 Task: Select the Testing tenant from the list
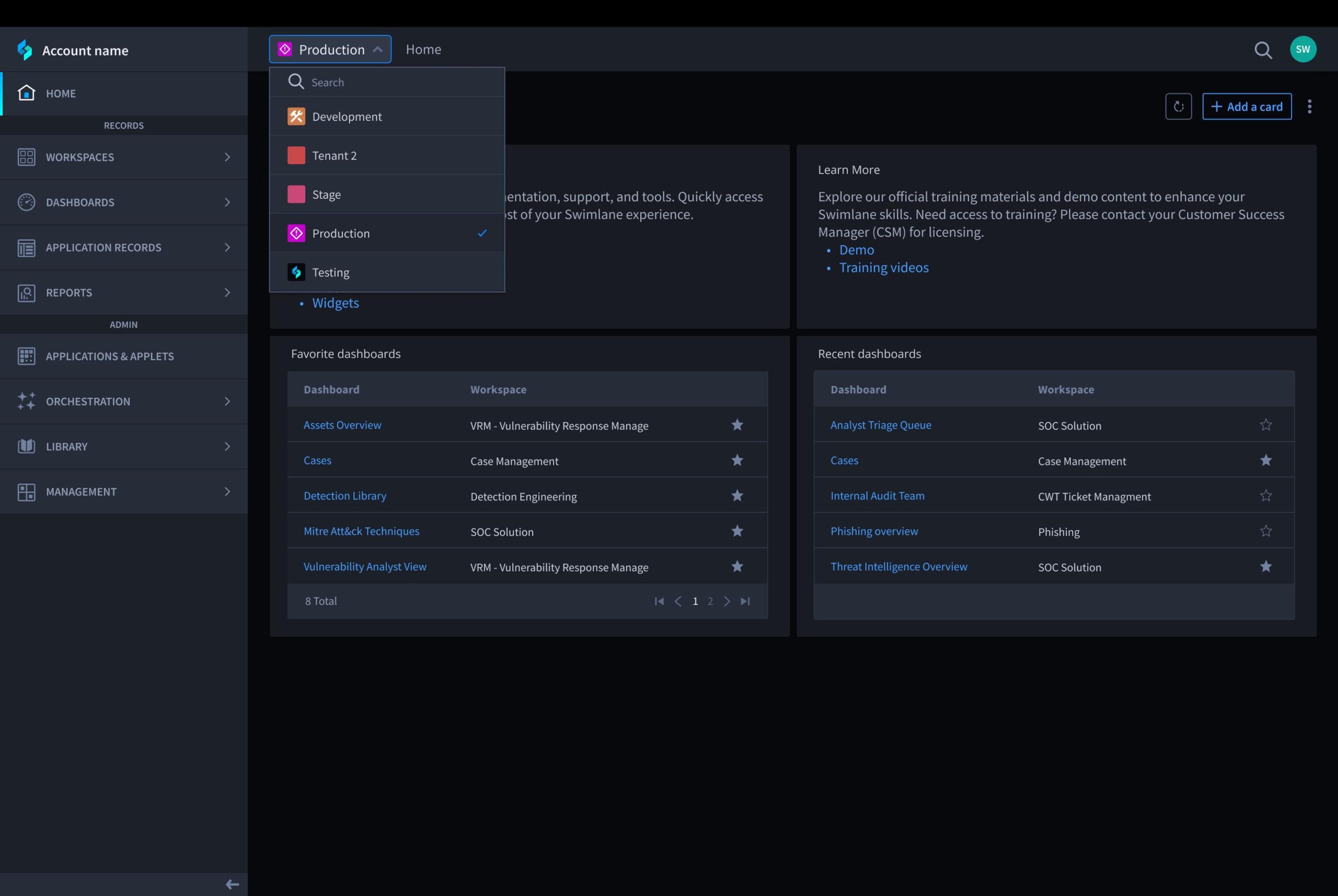point(331,272)
